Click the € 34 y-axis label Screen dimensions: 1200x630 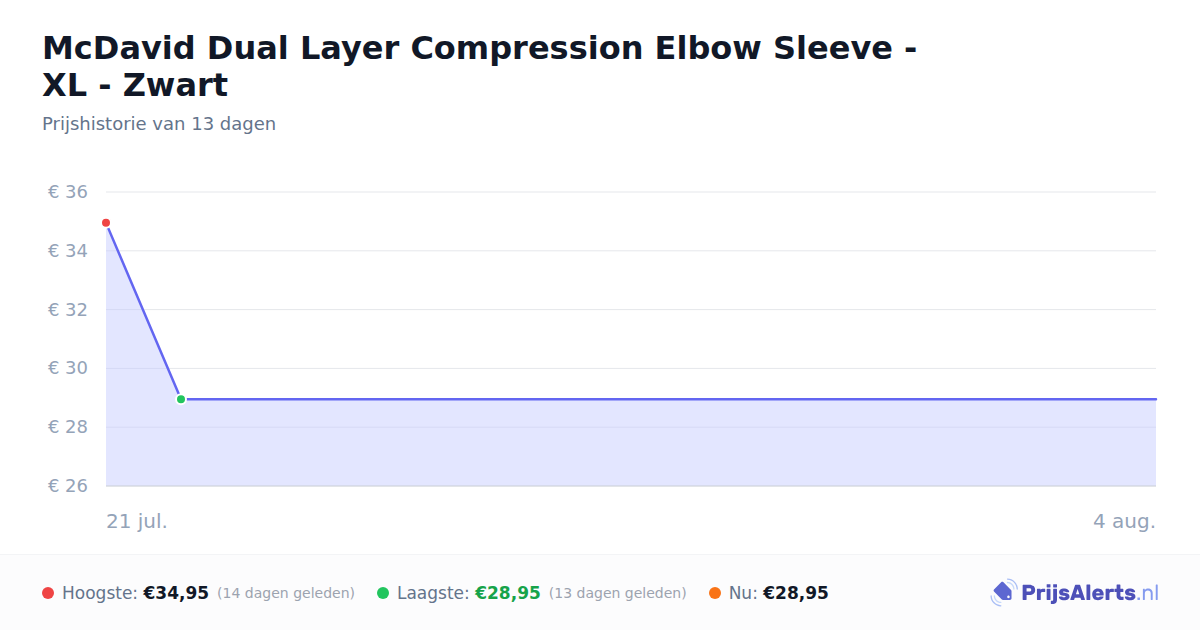[68, 251]
